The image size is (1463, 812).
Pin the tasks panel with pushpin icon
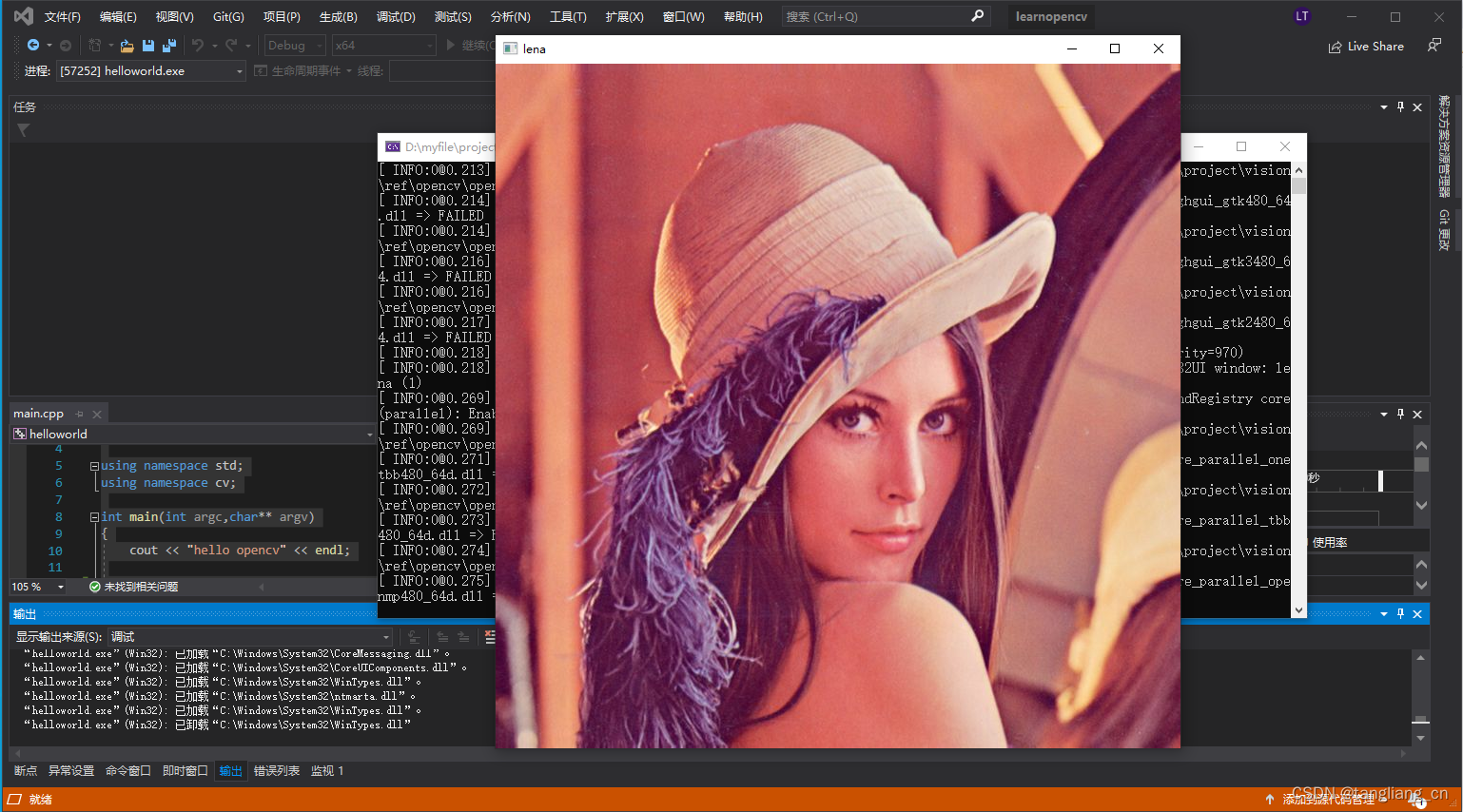1400,107
